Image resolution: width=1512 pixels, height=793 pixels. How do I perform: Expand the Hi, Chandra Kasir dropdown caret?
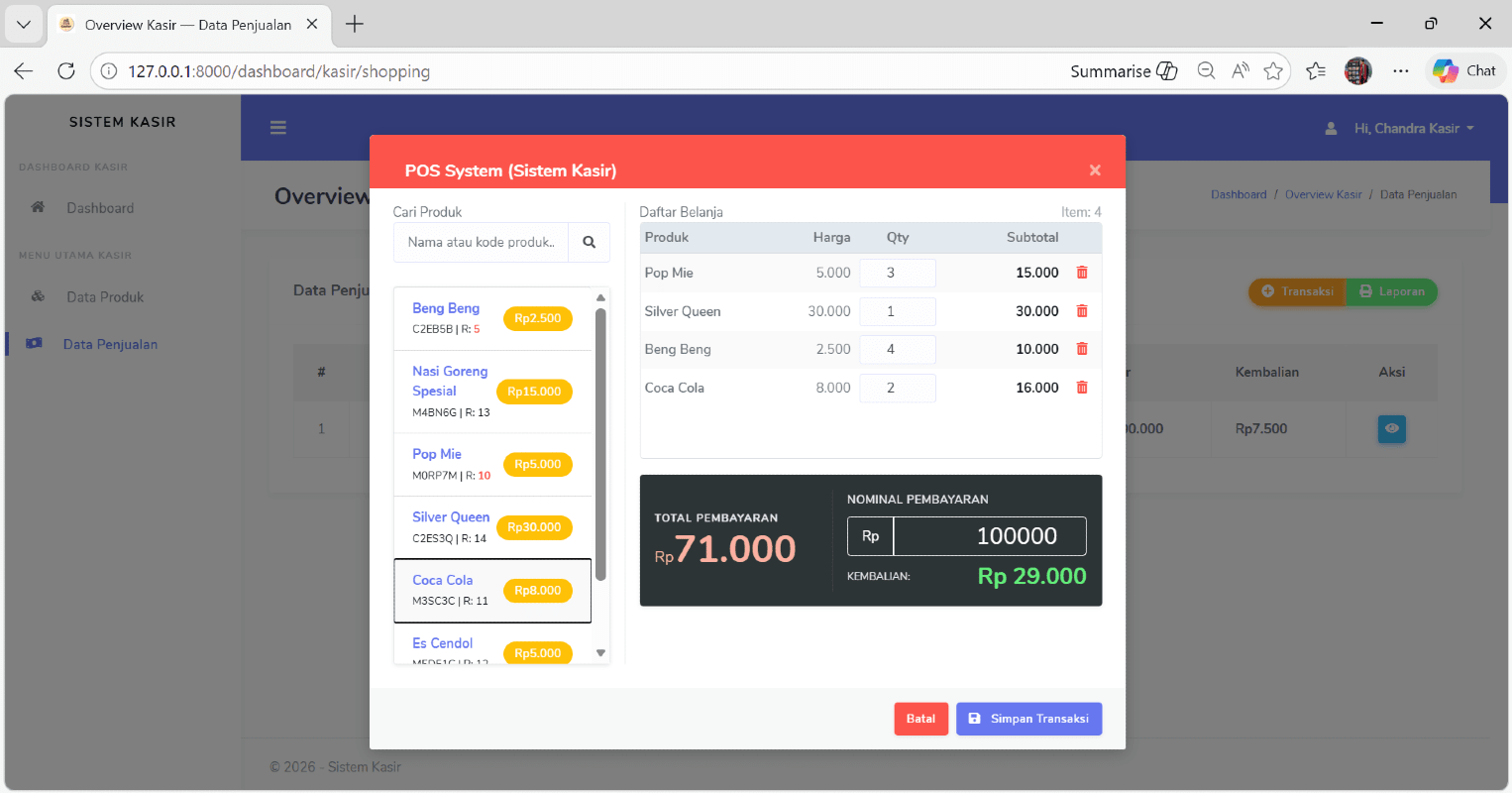coord(1470,129)
